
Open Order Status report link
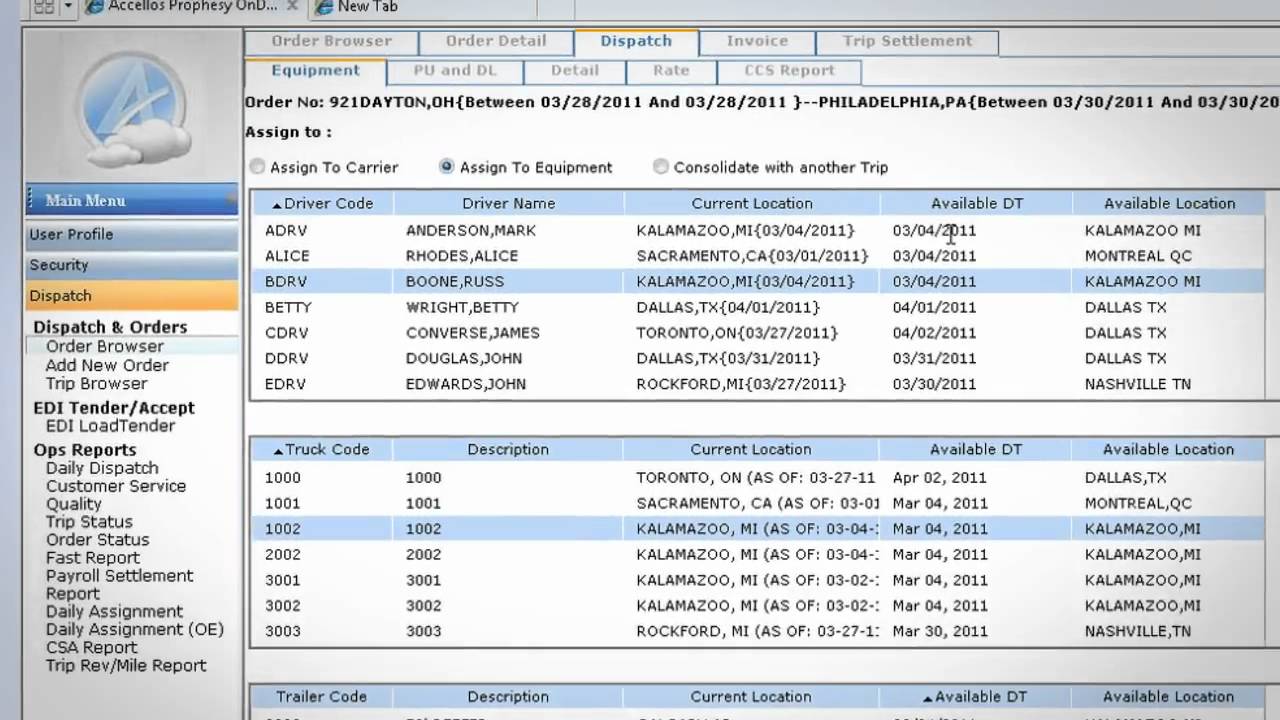pos(97,540)
